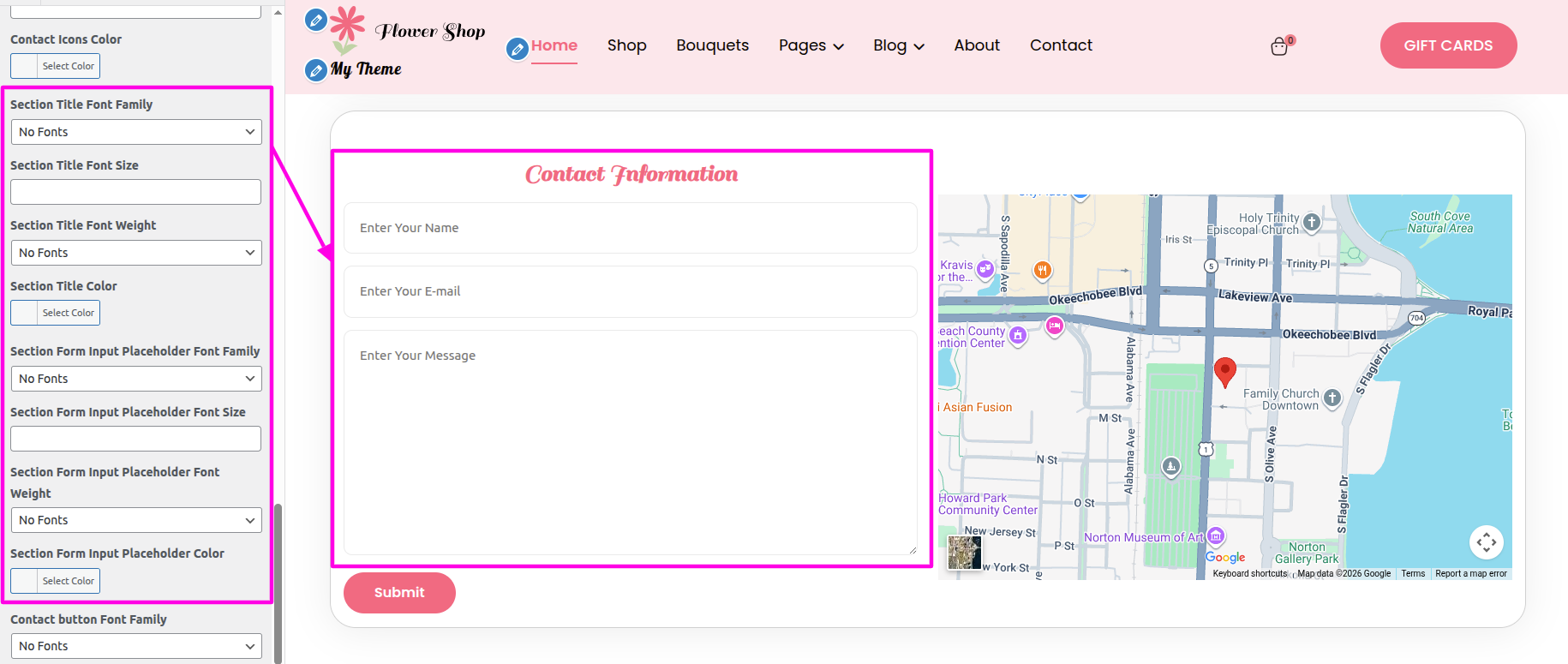
Task: Open the satellite view thumbnail on map
Action: coord(965,553)
